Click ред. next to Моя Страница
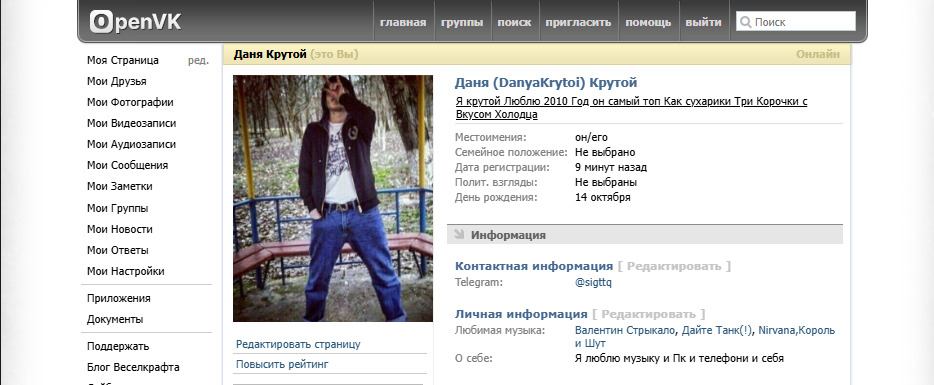The width and height of the screenshot is (934, 385). (x=198, y=60)
